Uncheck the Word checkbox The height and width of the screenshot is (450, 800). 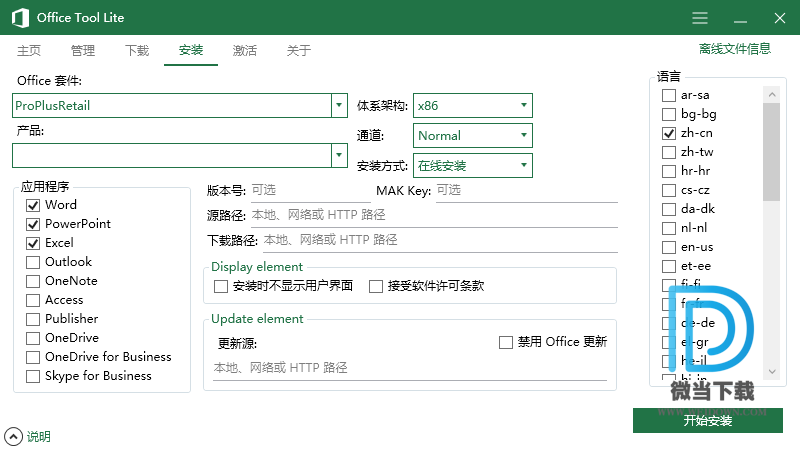coord(33,205)
